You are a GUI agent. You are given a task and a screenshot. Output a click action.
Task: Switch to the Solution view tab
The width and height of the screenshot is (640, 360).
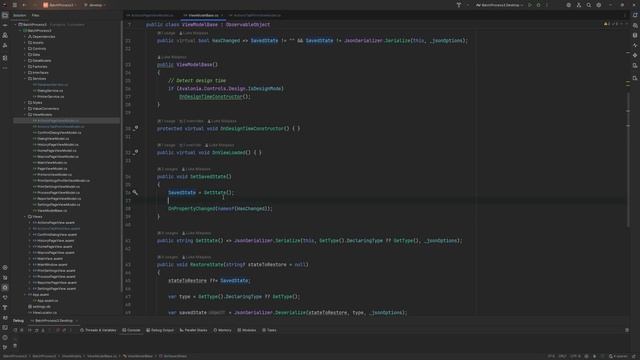point(20,15)
